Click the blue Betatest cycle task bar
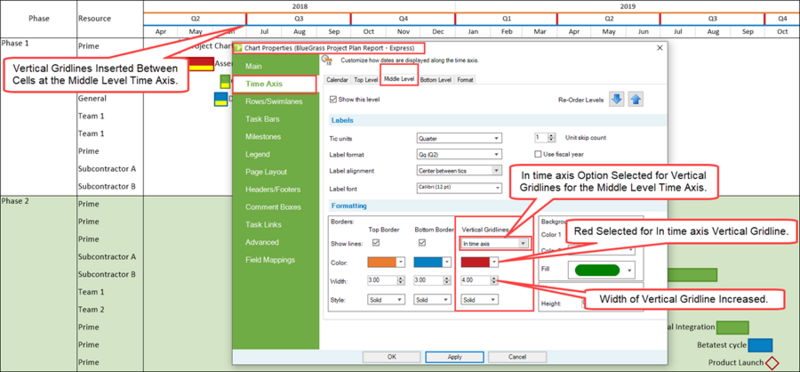The image size is (800, 372). pos(760,345)
